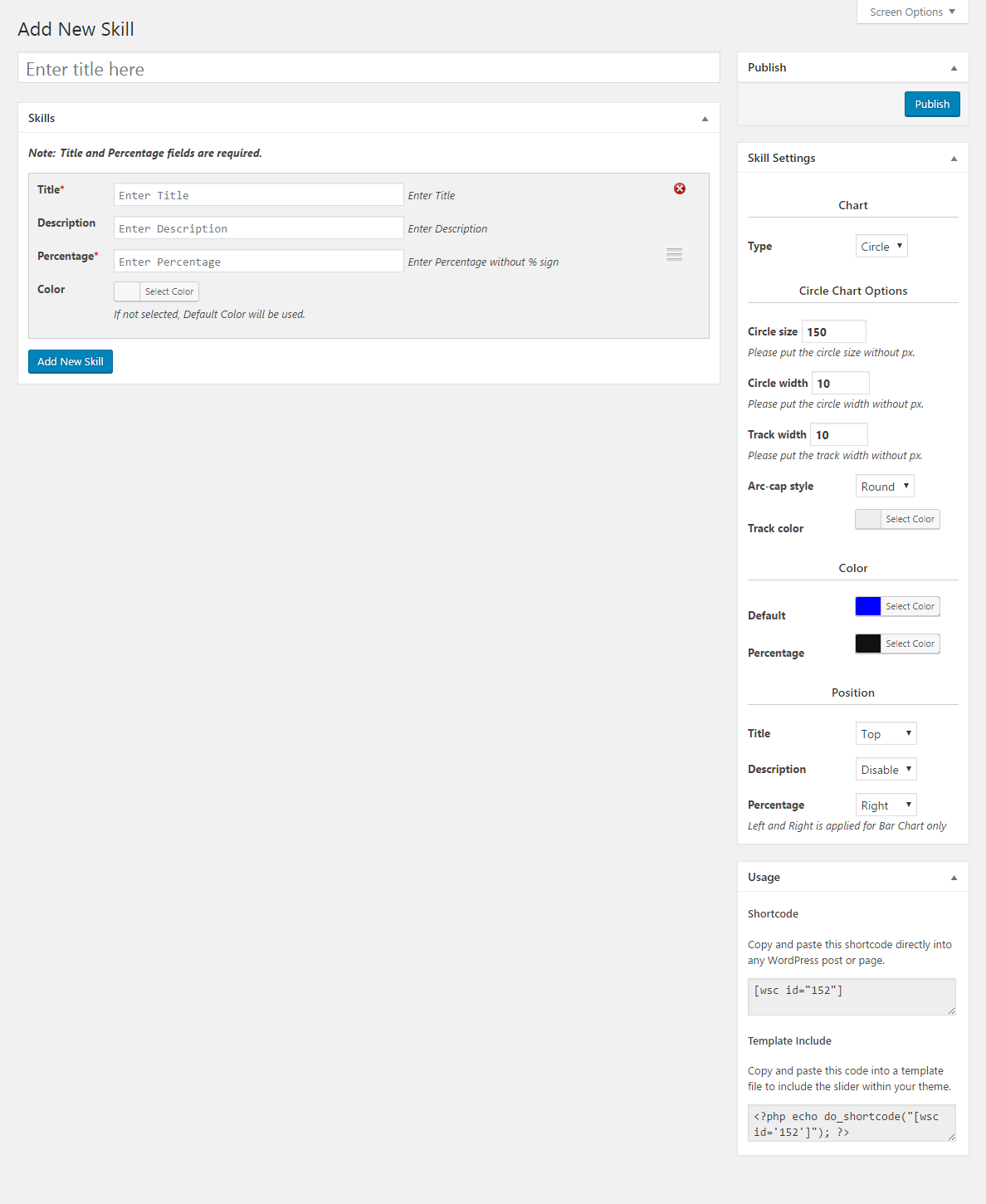Screen dimensions: 986x1204
Task: Focus the Enter Description field
Action: (258, 228)
